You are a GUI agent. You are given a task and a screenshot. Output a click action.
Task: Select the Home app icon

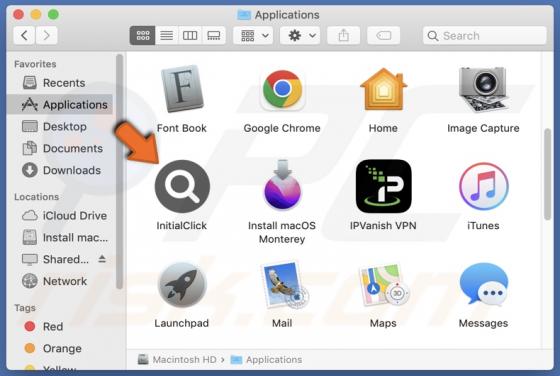click(383, 89)
